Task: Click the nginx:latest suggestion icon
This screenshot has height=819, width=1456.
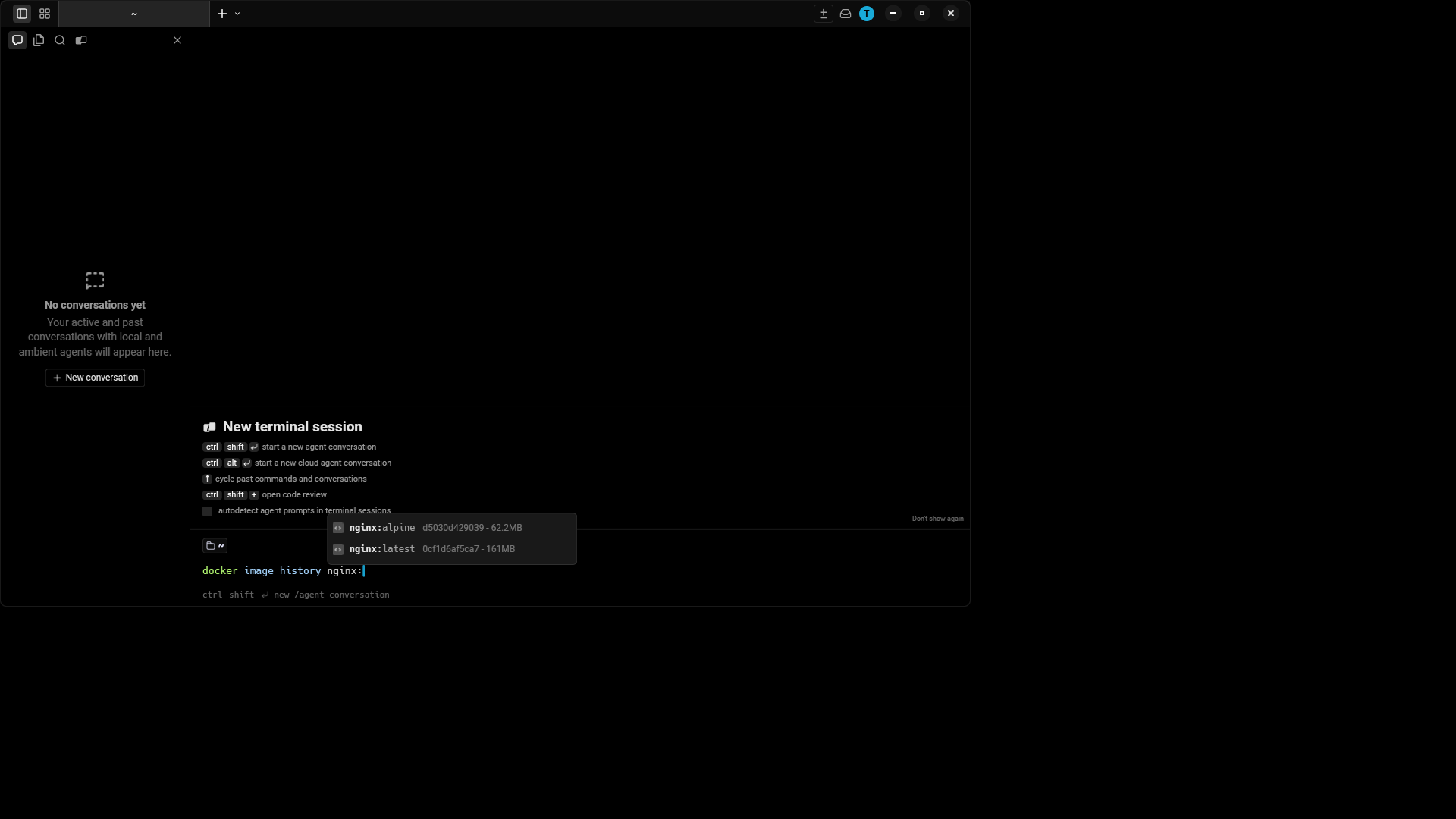Action: 338,549
